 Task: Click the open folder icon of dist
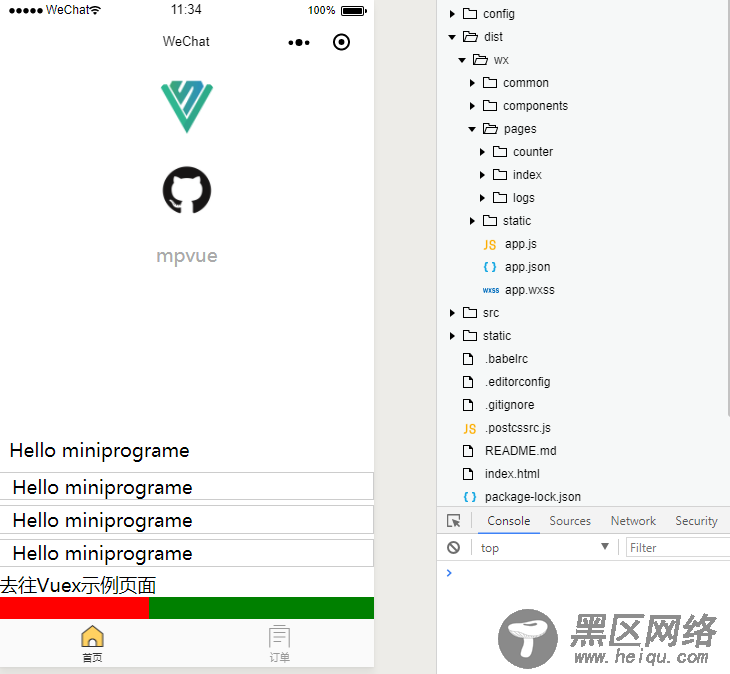coord(470,36)
